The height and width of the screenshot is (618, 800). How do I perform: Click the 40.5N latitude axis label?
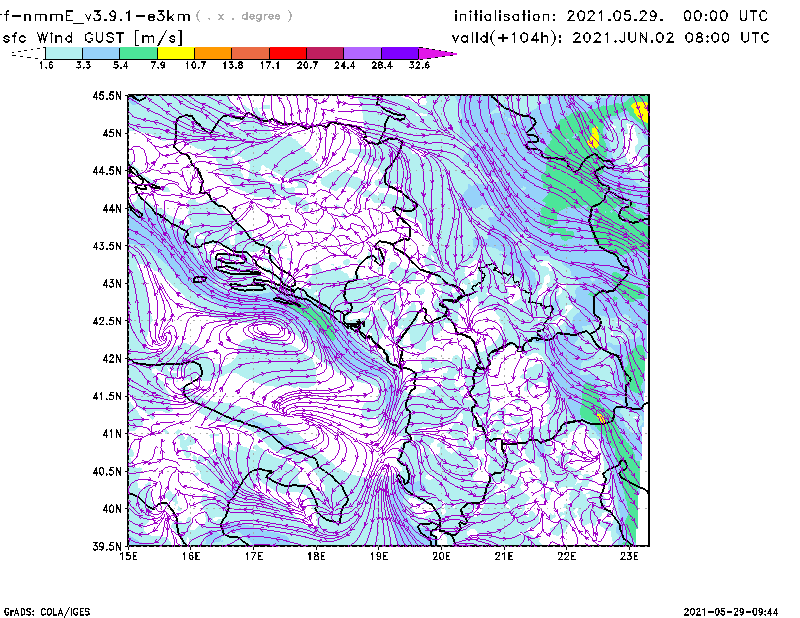(107, 471)
